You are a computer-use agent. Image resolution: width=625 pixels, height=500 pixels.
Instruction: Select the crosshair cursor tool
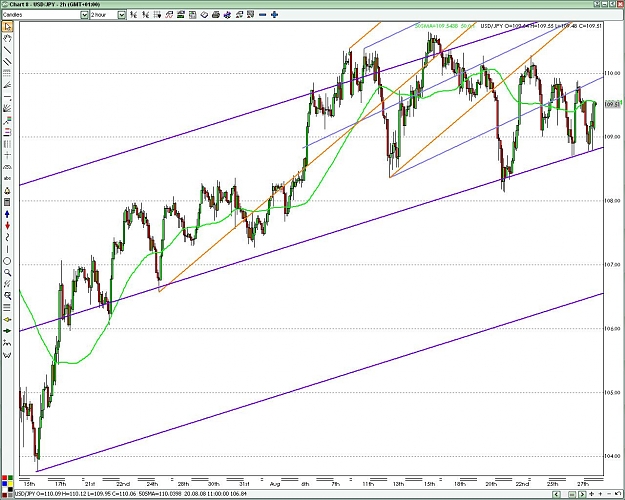pyautogui.click(x=7, y=156)
